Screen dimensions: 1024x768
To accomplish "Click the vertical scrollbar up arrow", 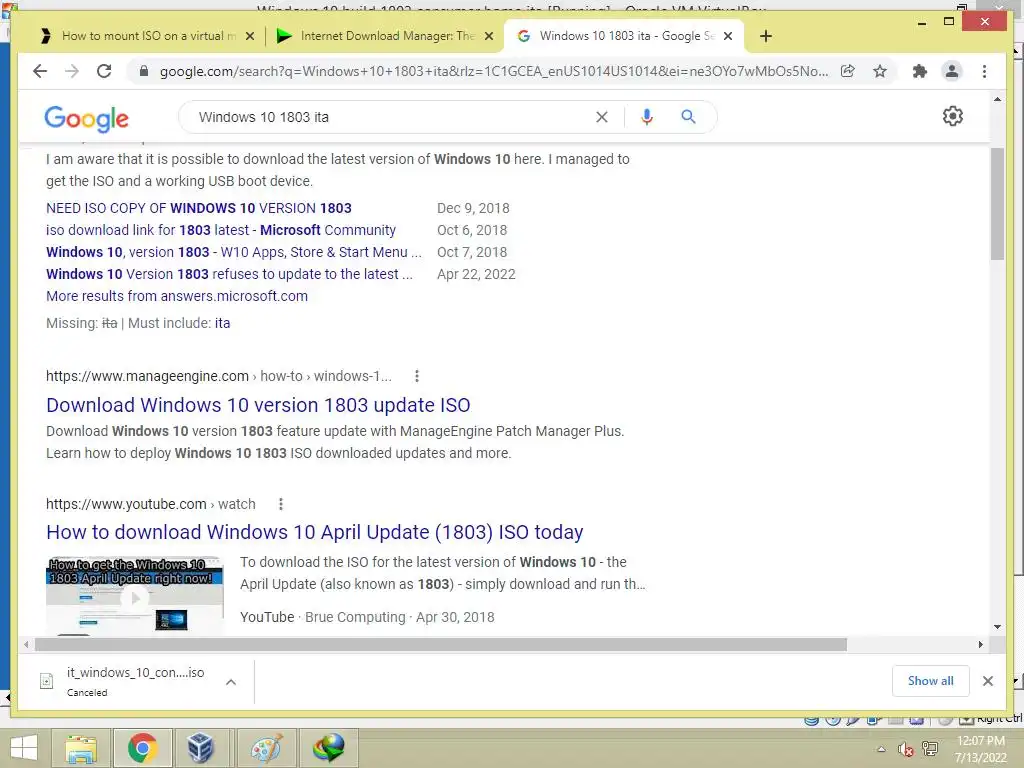I will tap(997, 99).
